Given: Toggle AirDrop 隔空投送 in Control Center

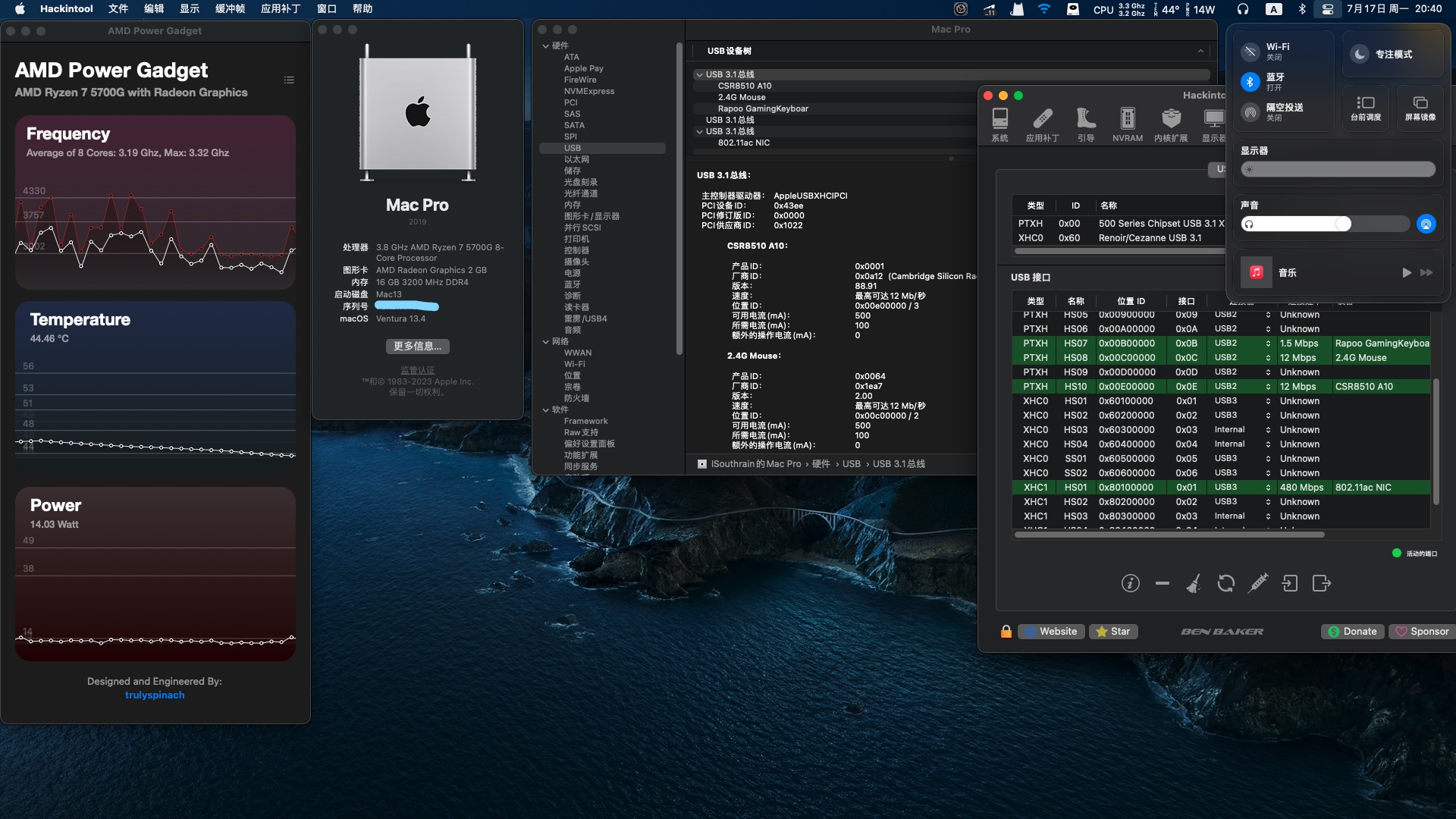Looking at the screenshot, I should pos(1250,112).
